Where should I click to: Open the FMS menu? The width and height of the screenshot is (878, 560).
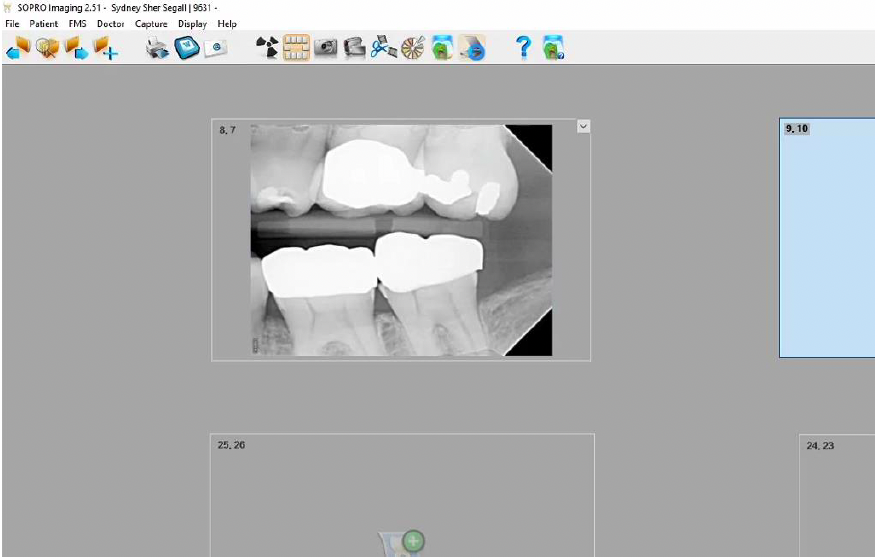click(77, 24)
